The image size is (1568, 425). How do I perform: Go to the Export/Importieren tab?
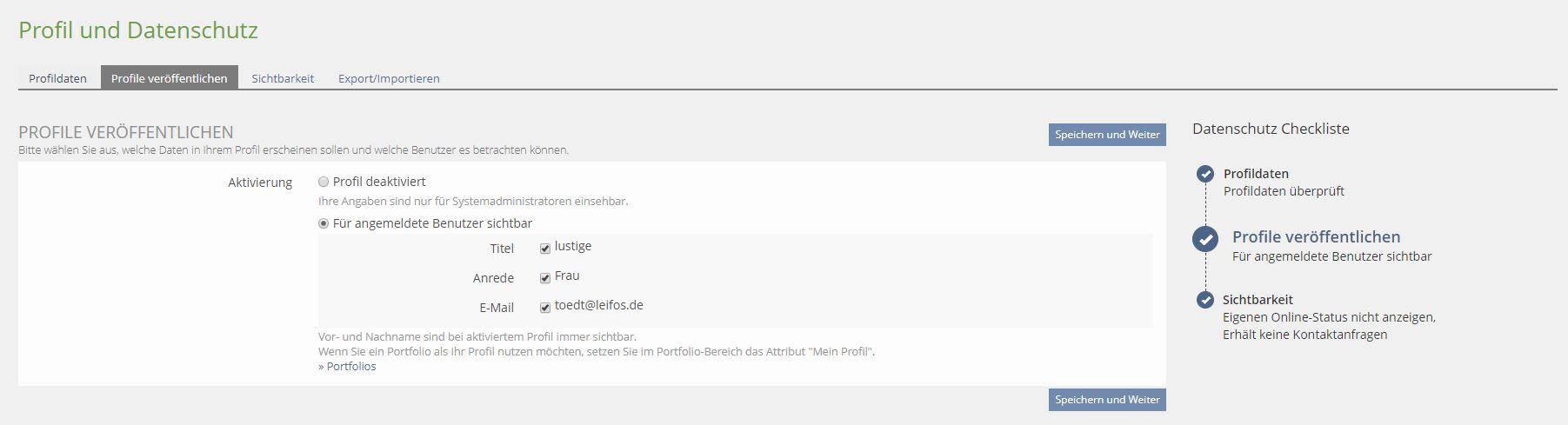coord(389,78)
